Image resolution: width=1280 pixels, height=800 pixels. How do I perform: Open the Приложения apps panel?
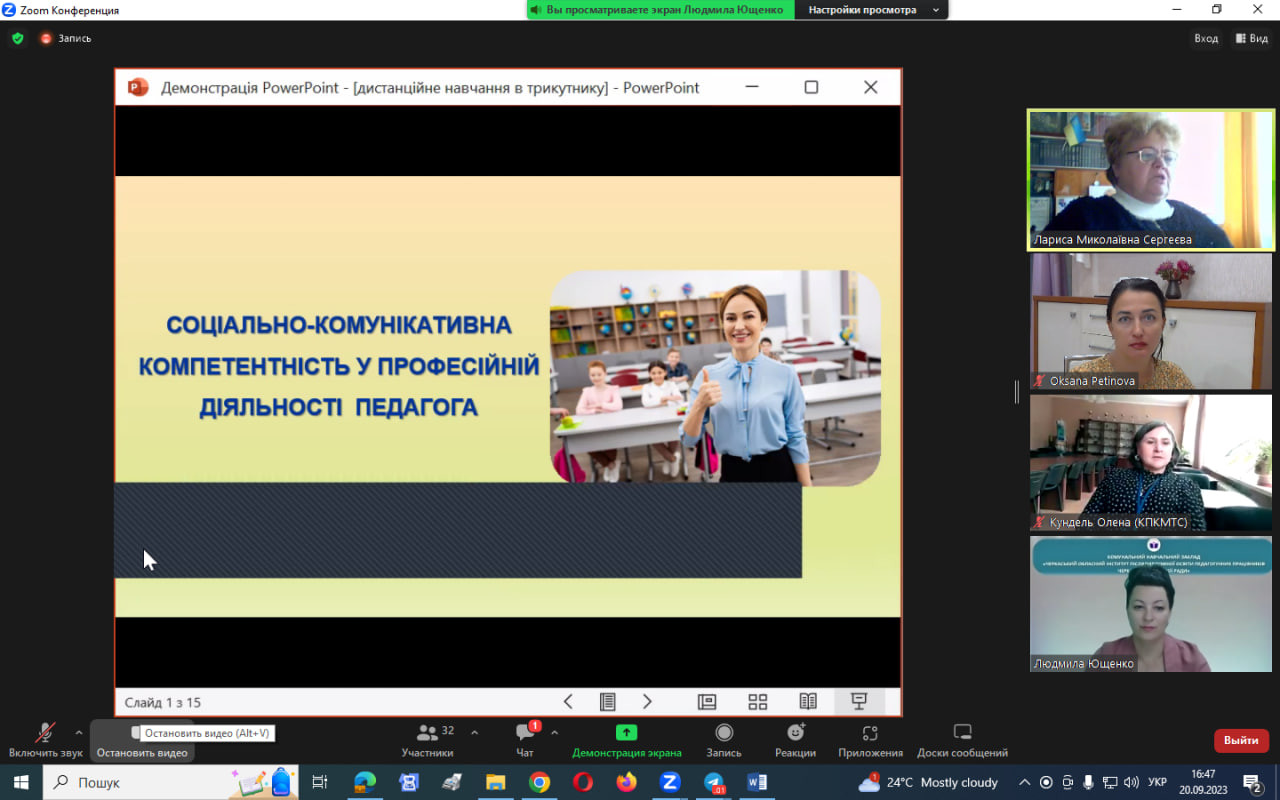tap(870, 738)
